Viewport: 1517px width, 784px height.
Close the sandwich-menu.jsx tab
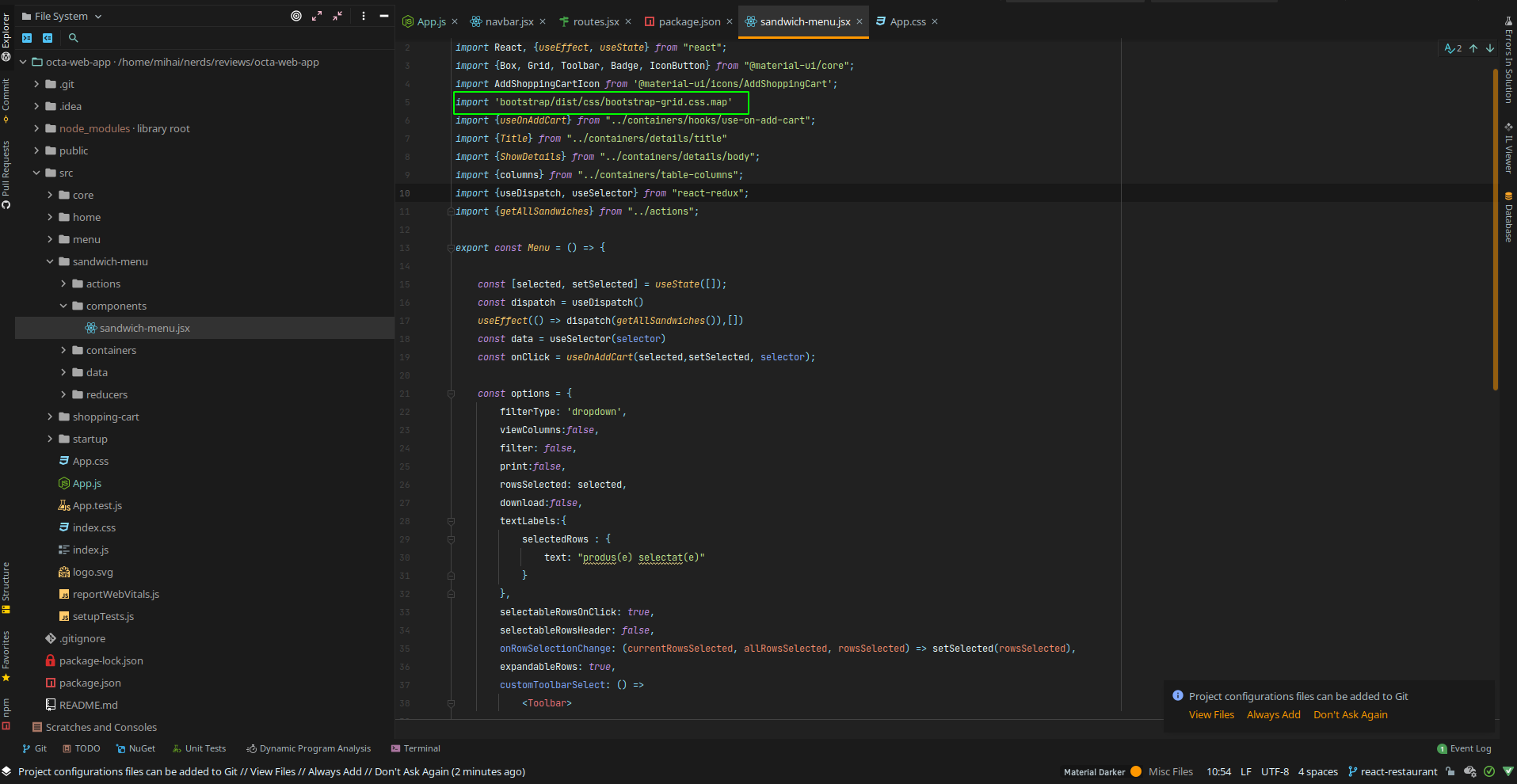click(860, 21)
